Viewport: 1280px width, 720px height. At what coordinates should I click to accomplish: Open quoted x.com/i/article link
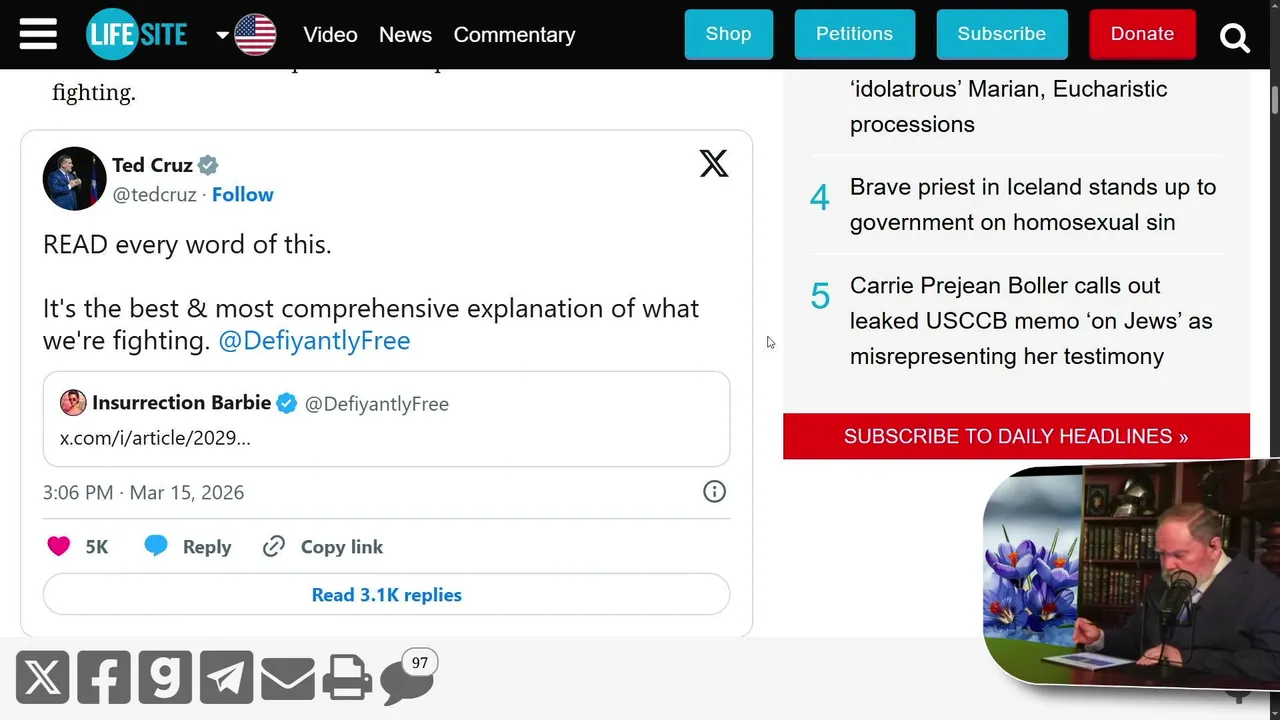pyautogui.click(x=155, y=437)
